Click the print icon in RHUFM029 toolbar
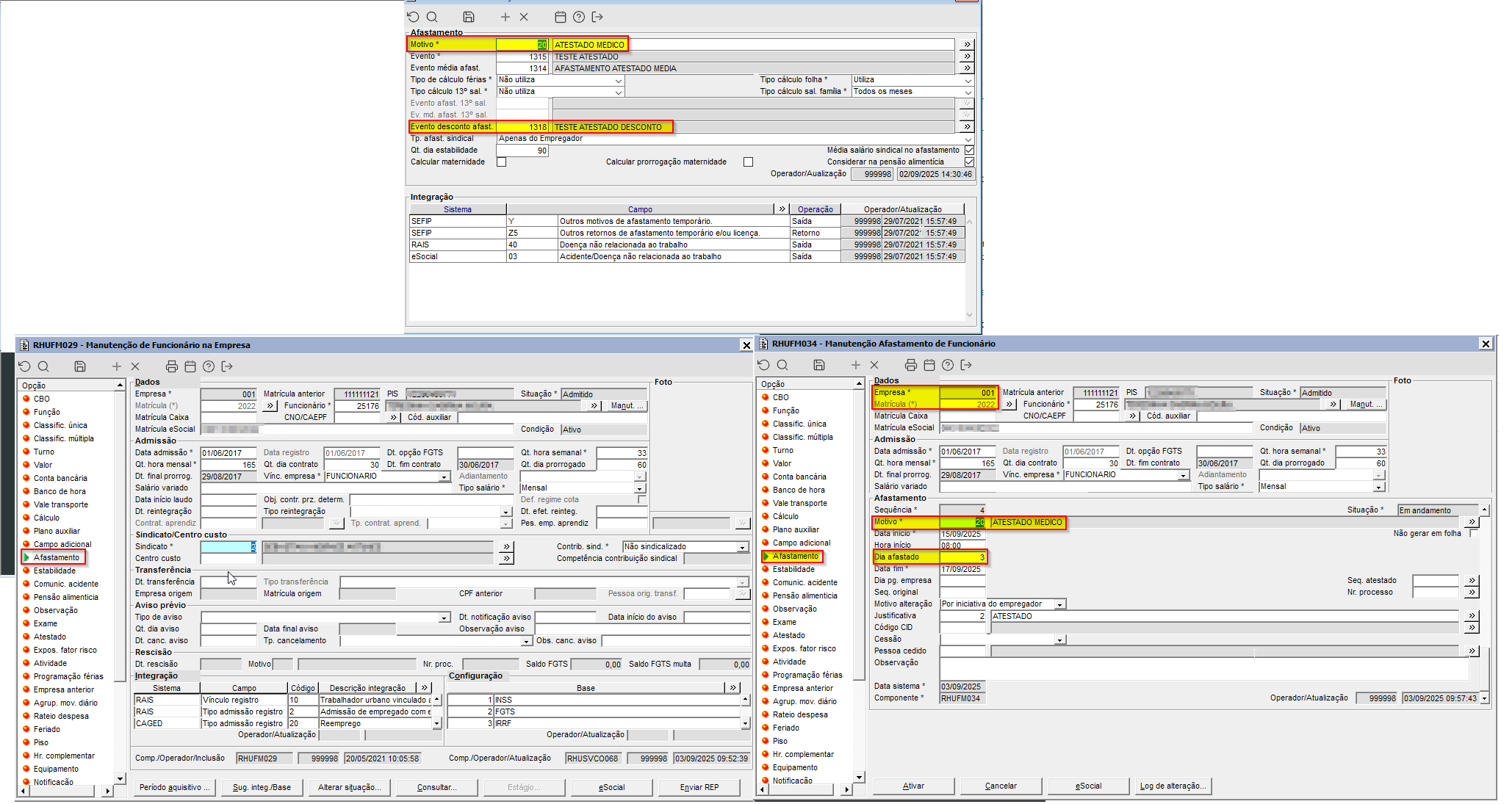Image resolution: width=1512 pixels, height=804 pixels. [x=171, y=366]
